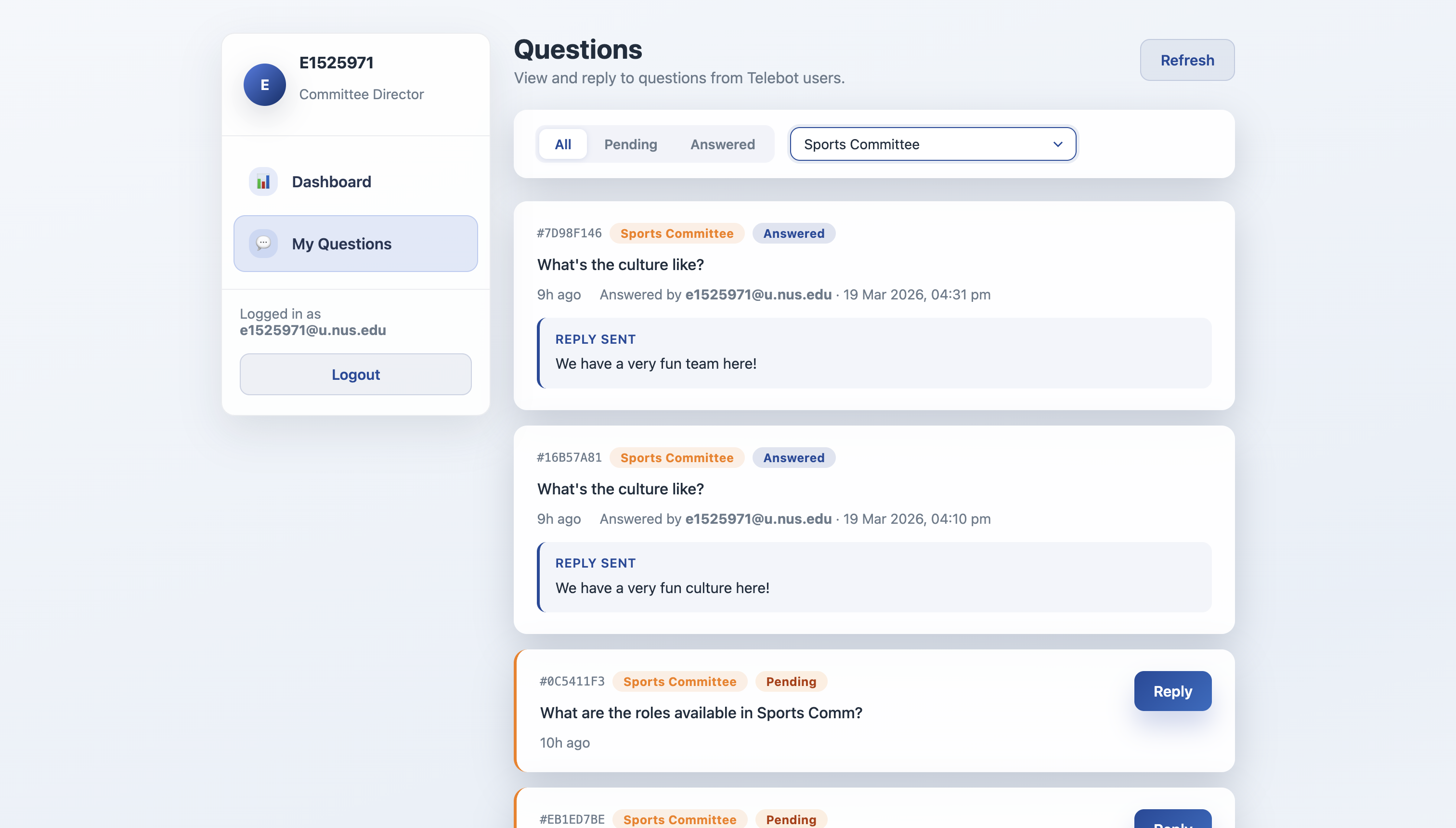Viewport: 1456px width, 828px height.
Task: Switch to the Answered filter tab
Action: point(722,144)
